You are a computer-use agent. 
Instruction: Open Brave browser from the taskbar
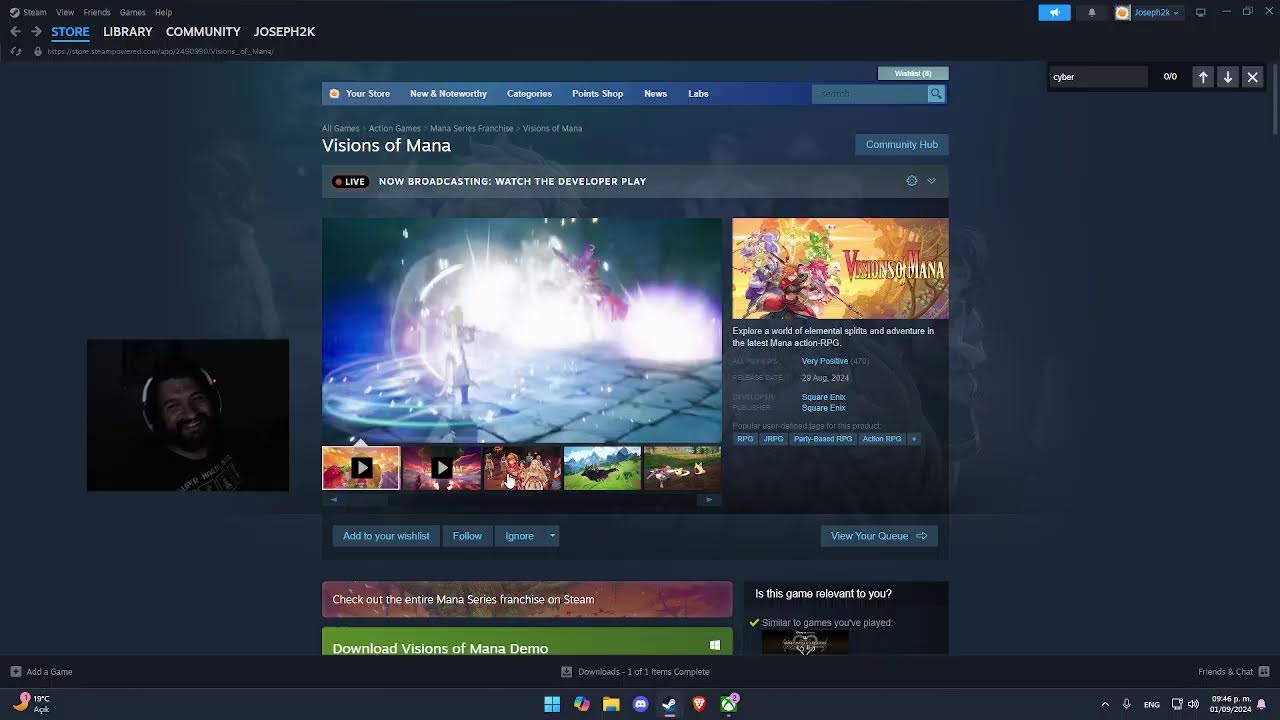click(x=699, y=704)
